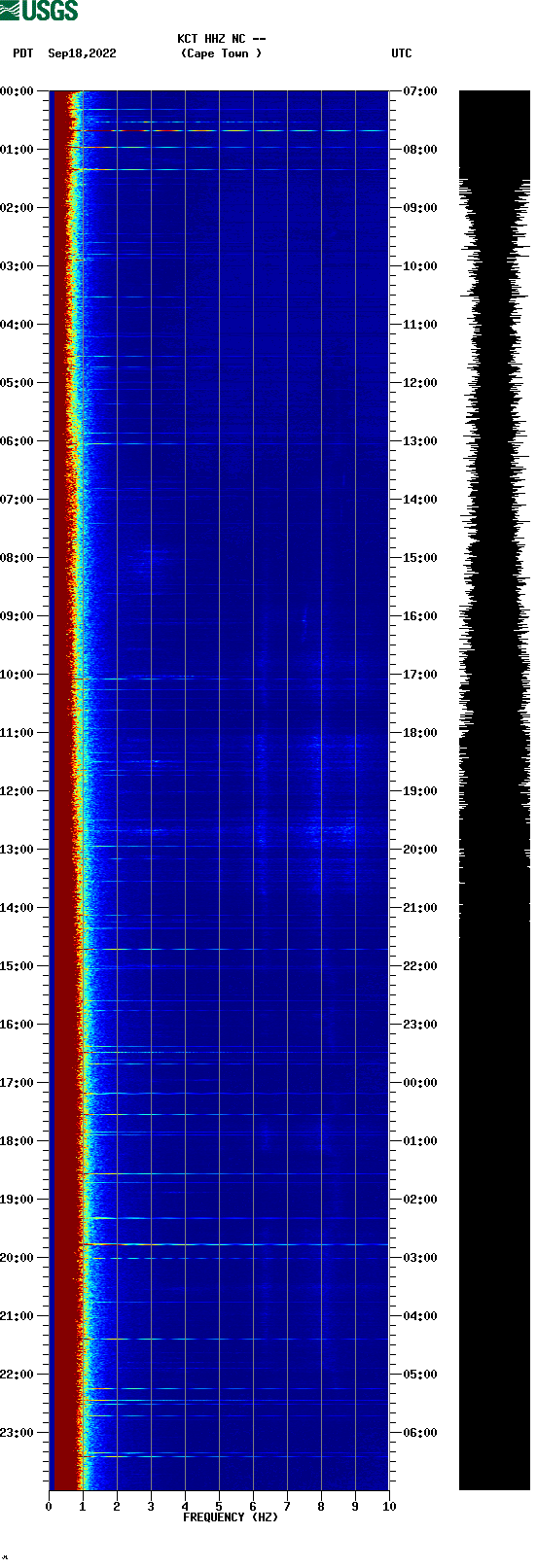Image resolution: width=537 pixels, height=1568 pixels.
Task: Click the 22:00 PDT time tick
Action: coord(17,1375)
